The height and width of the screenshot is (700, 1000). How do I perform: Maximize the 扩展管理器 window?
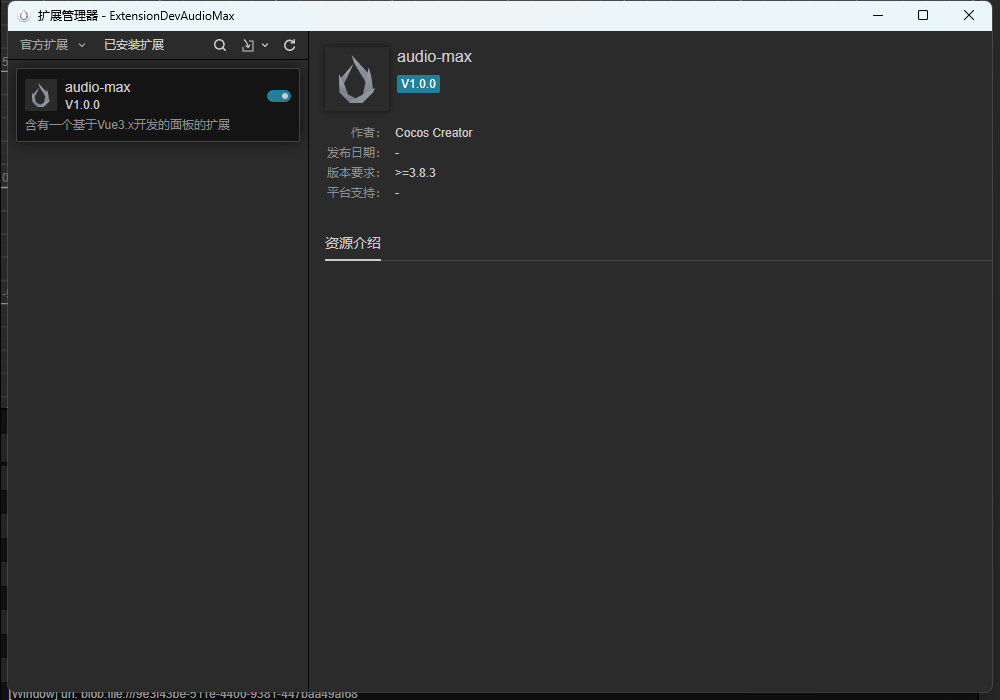point(923,15)
